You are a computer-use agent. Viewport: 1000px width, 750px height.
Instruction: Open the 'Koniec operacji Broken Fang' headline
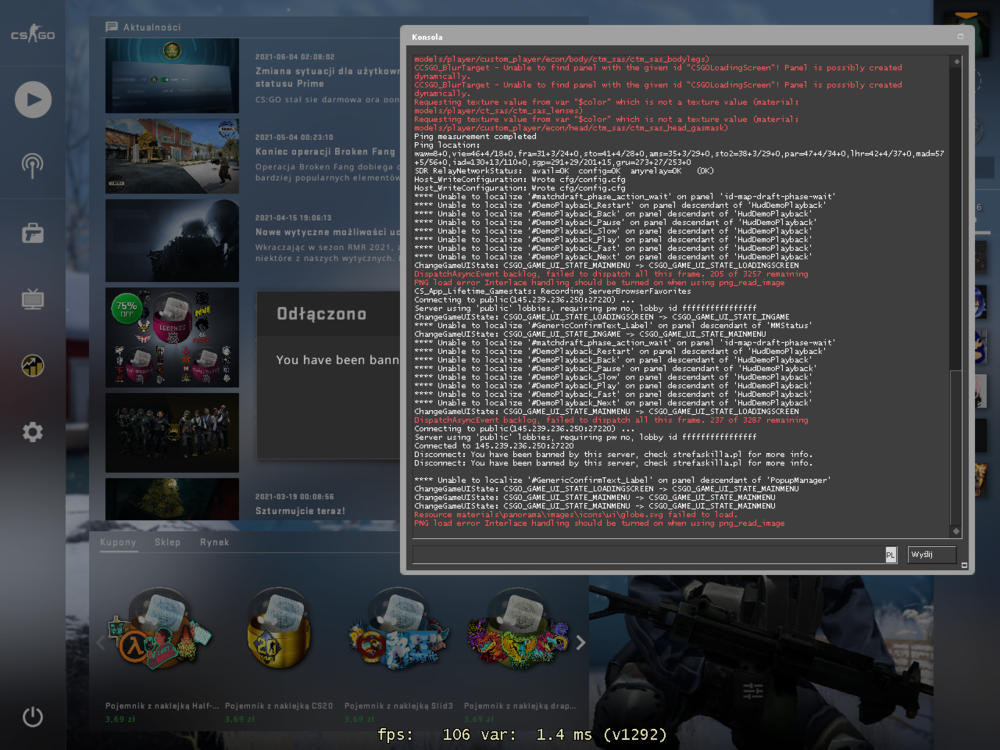click(325, 152)
